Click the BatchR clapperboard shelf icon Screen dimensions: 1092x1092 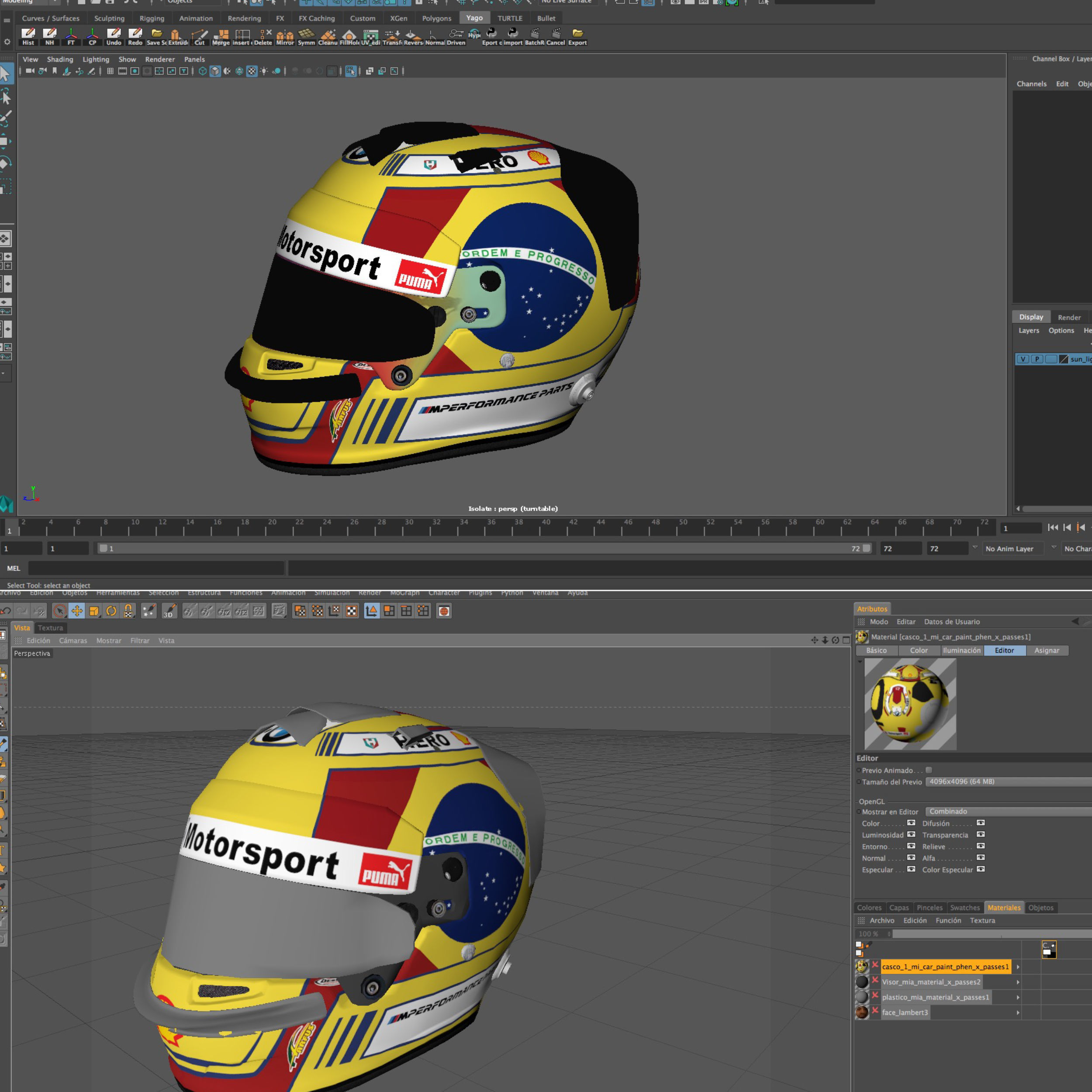click(535, 37)
